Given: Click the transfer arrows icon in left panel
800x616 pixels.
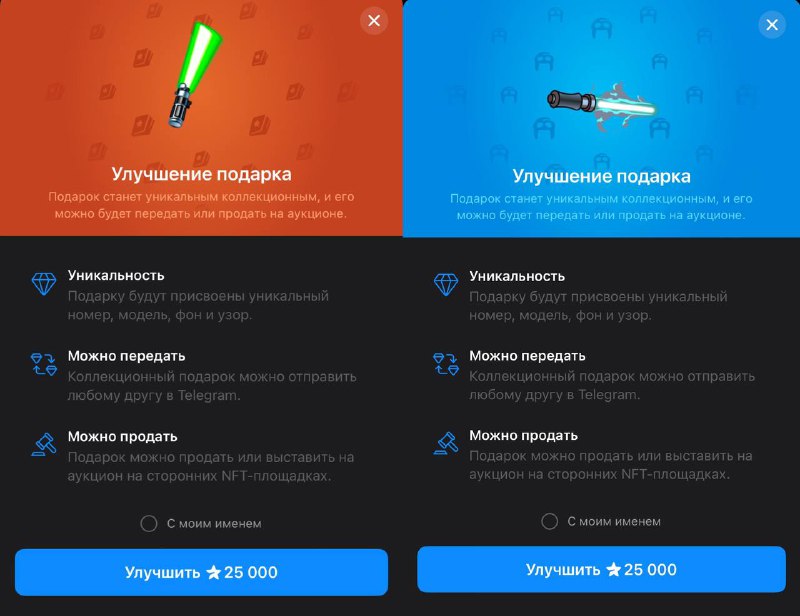Looking at the screenshot, I should (x=44, y=364).
